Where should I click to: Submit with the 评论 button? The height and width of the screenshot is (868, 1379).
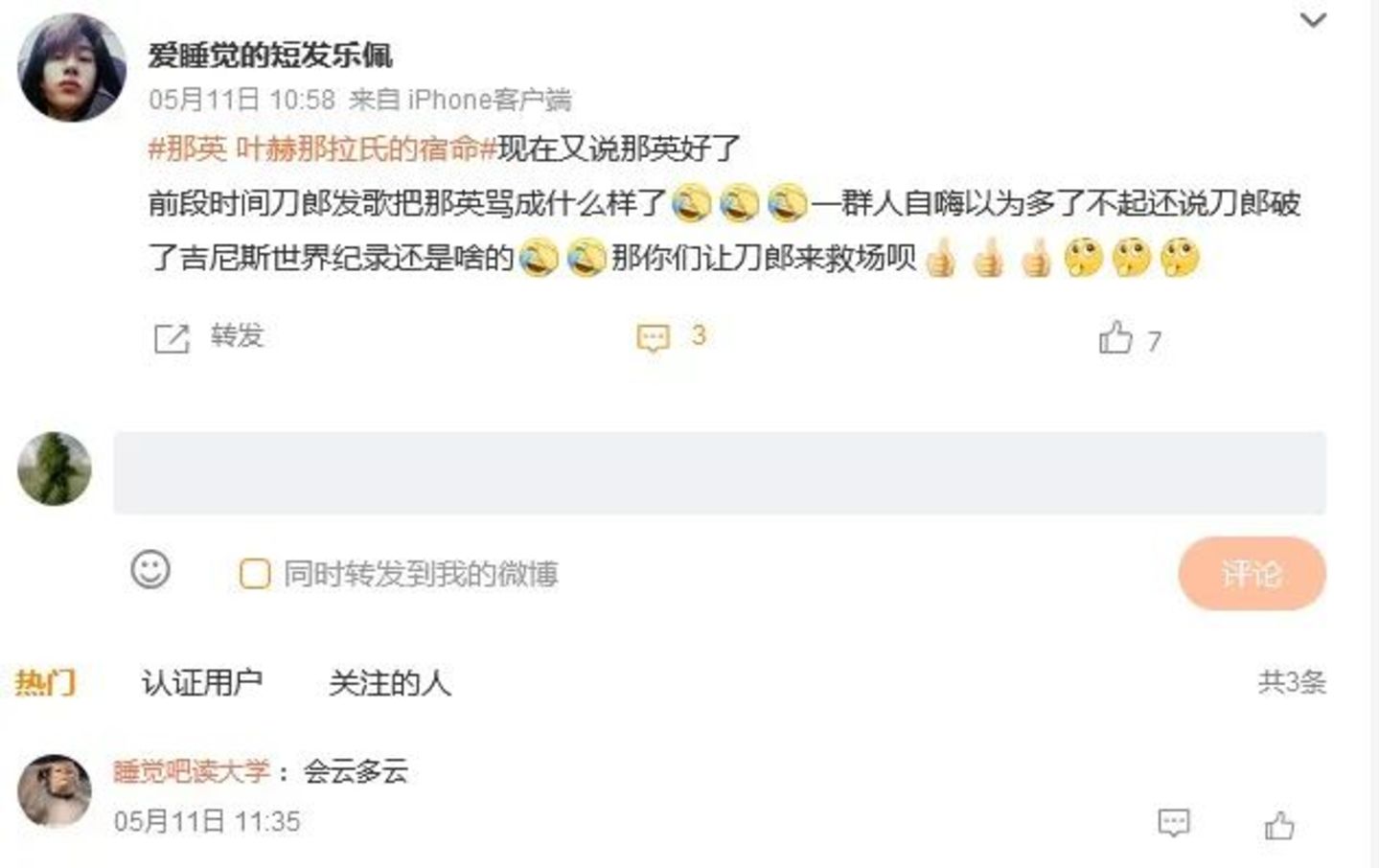[x=1252, y=573]
